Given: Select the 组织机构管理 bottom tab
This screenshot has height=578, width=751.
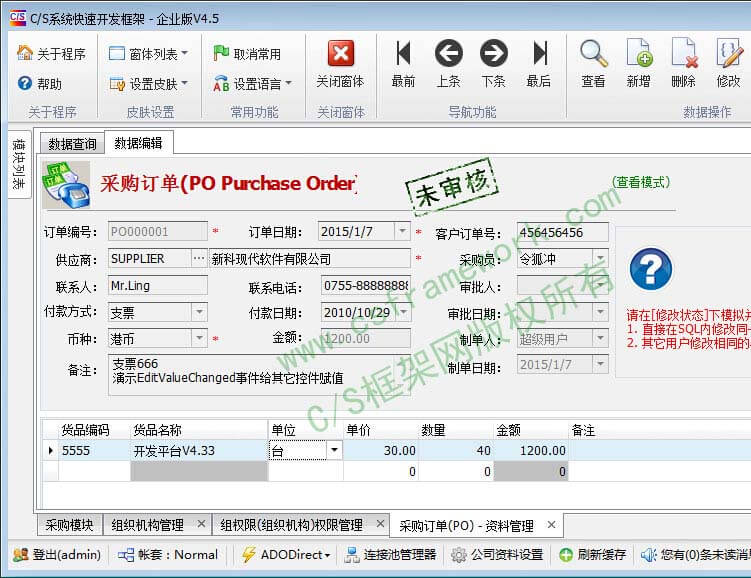Looking at the screenshot, I should tap(147, 525).
